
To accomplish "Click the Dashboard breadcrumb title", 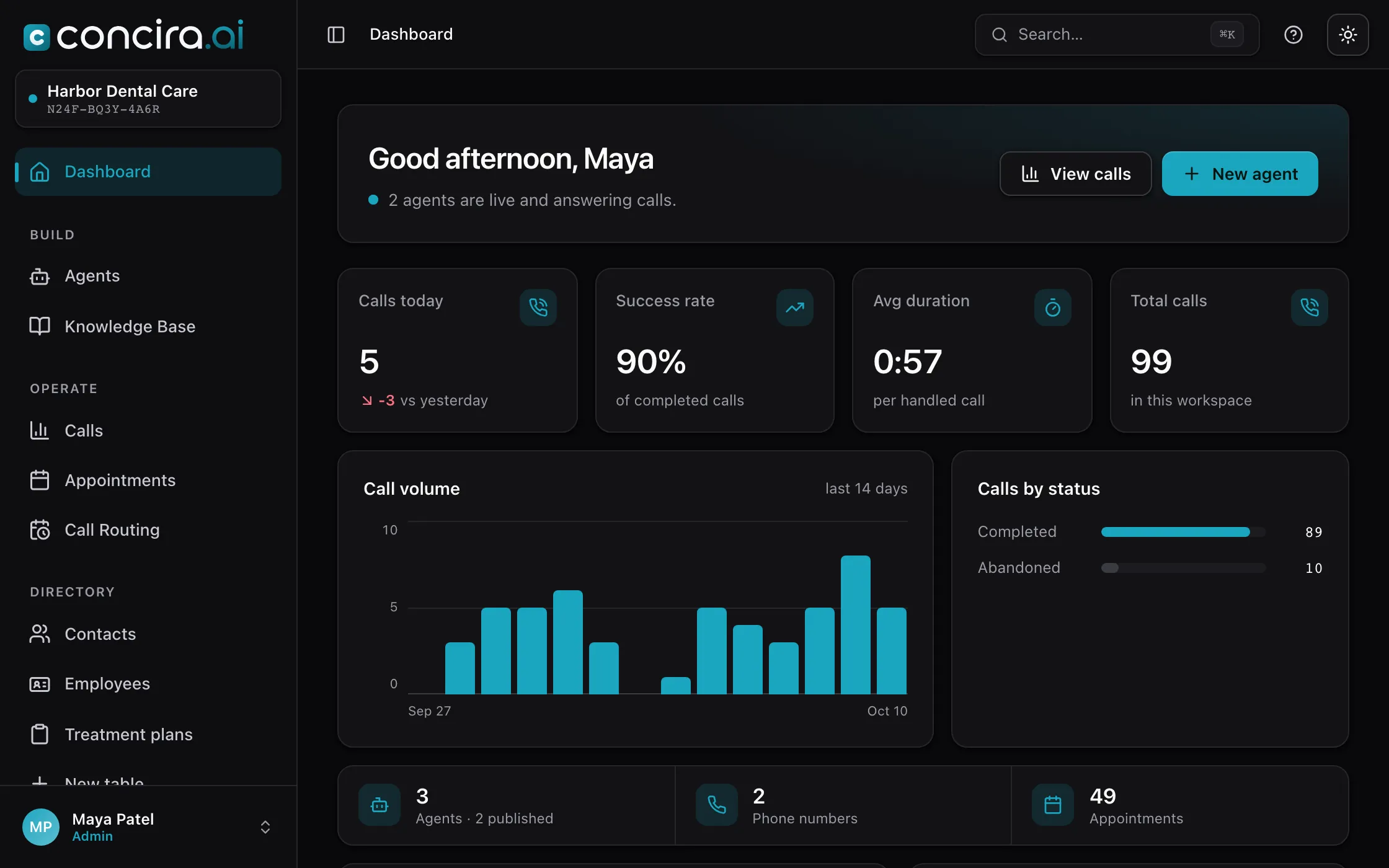I will coord(411,34).
